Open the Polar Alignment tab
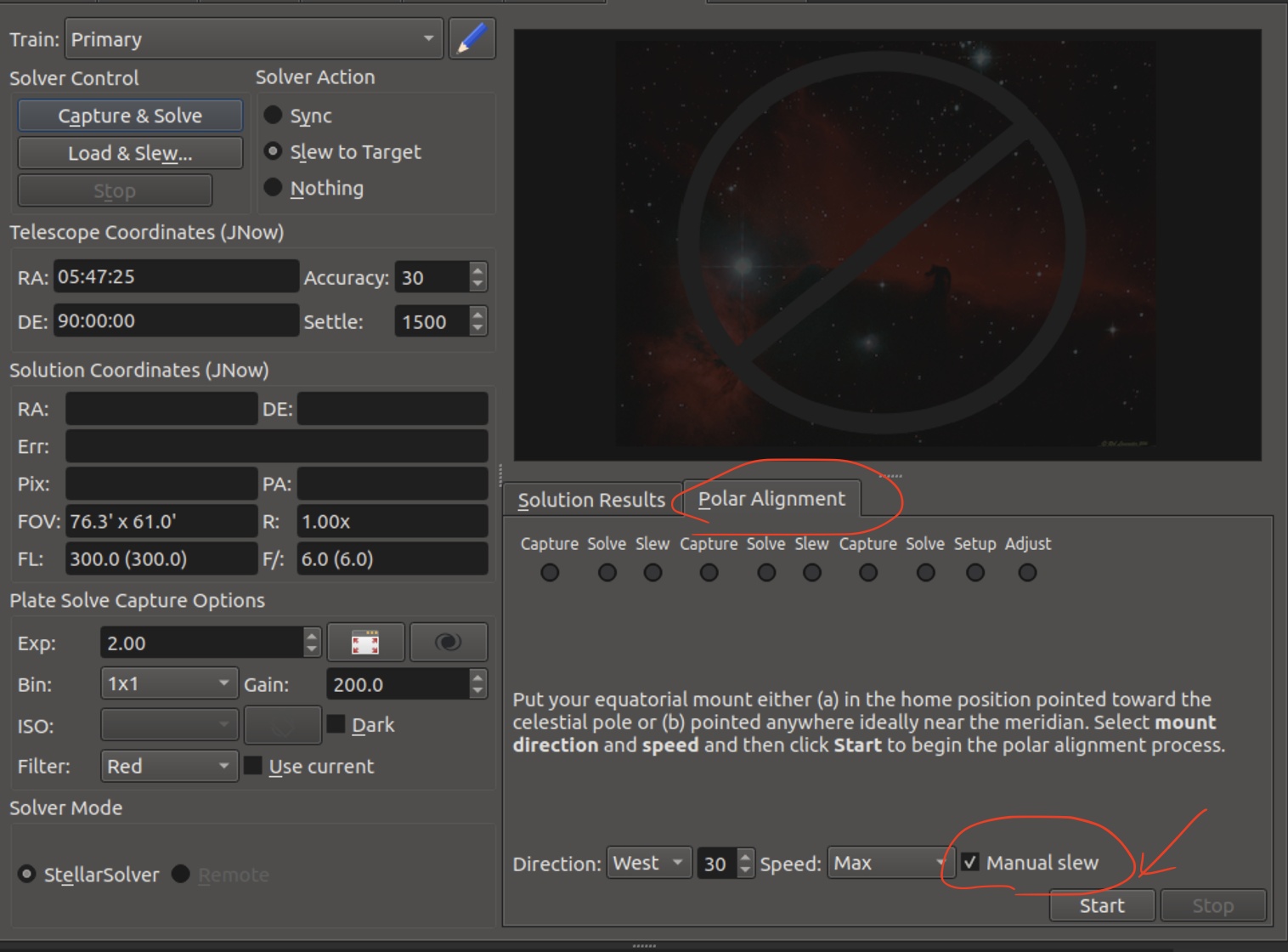The image size is (1288, 952). pos(772,498)
